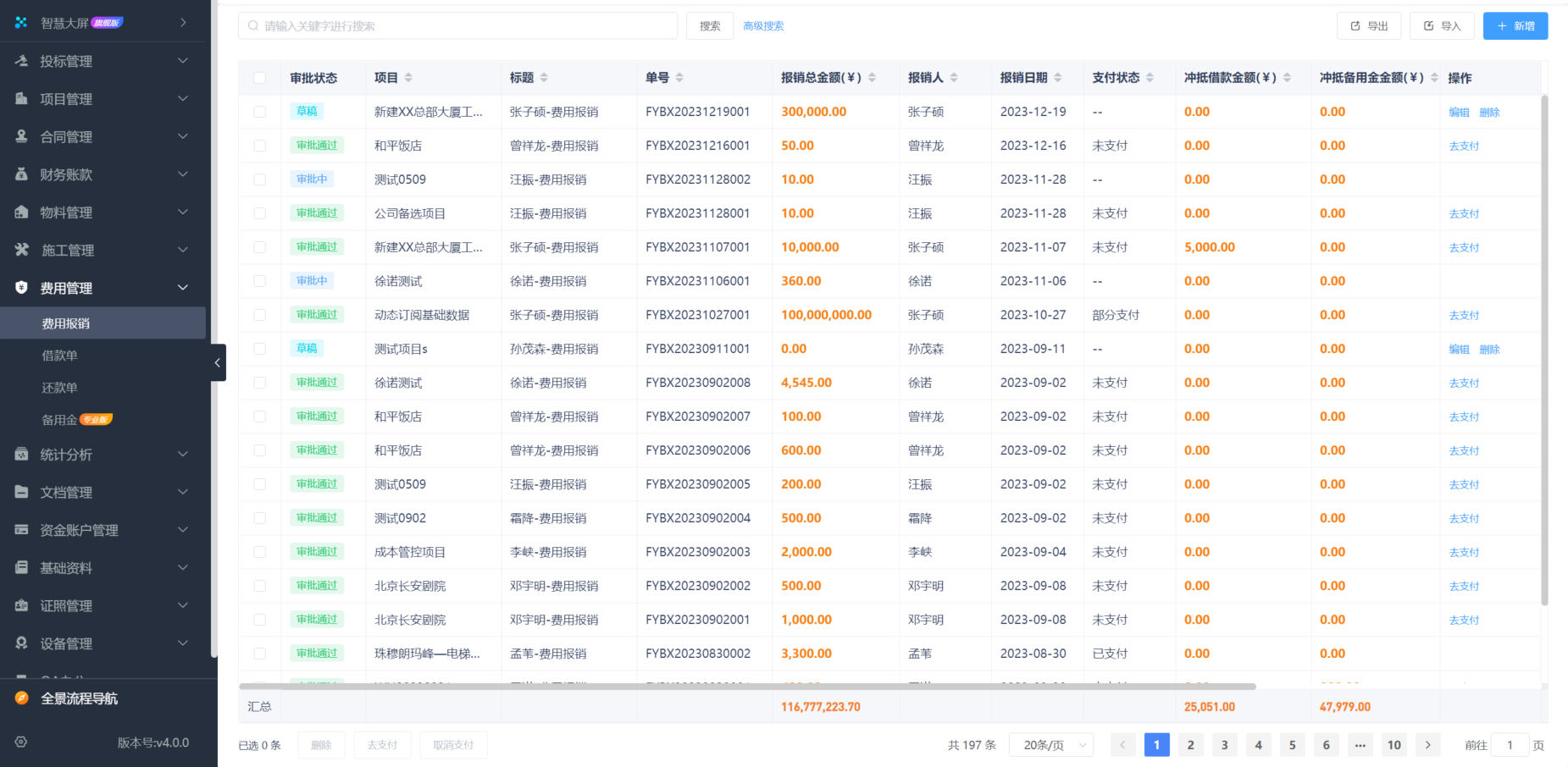Check the checkbox for FYBX20231219001
The width and height of the screenshot is (1568, 767).
pos(260,111)
